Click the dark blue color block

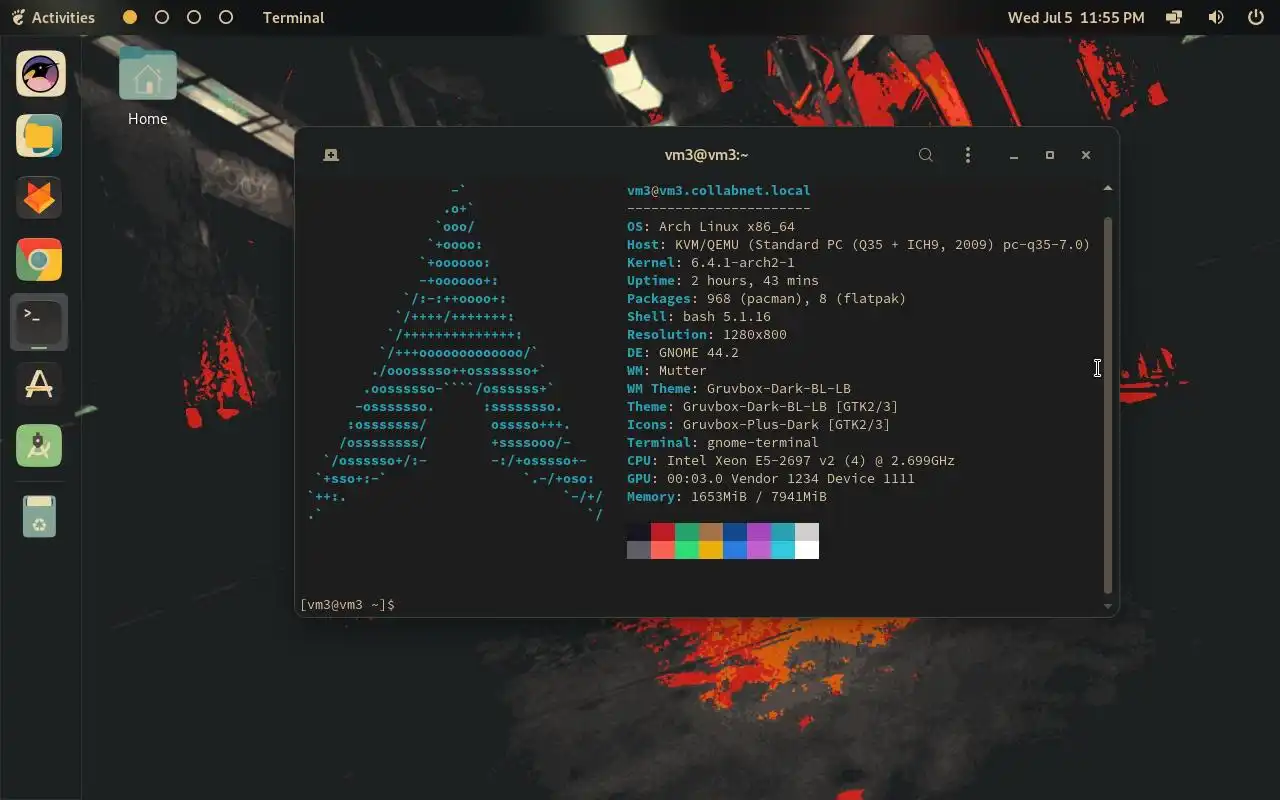pyautogui.click(x=735, y=532)
